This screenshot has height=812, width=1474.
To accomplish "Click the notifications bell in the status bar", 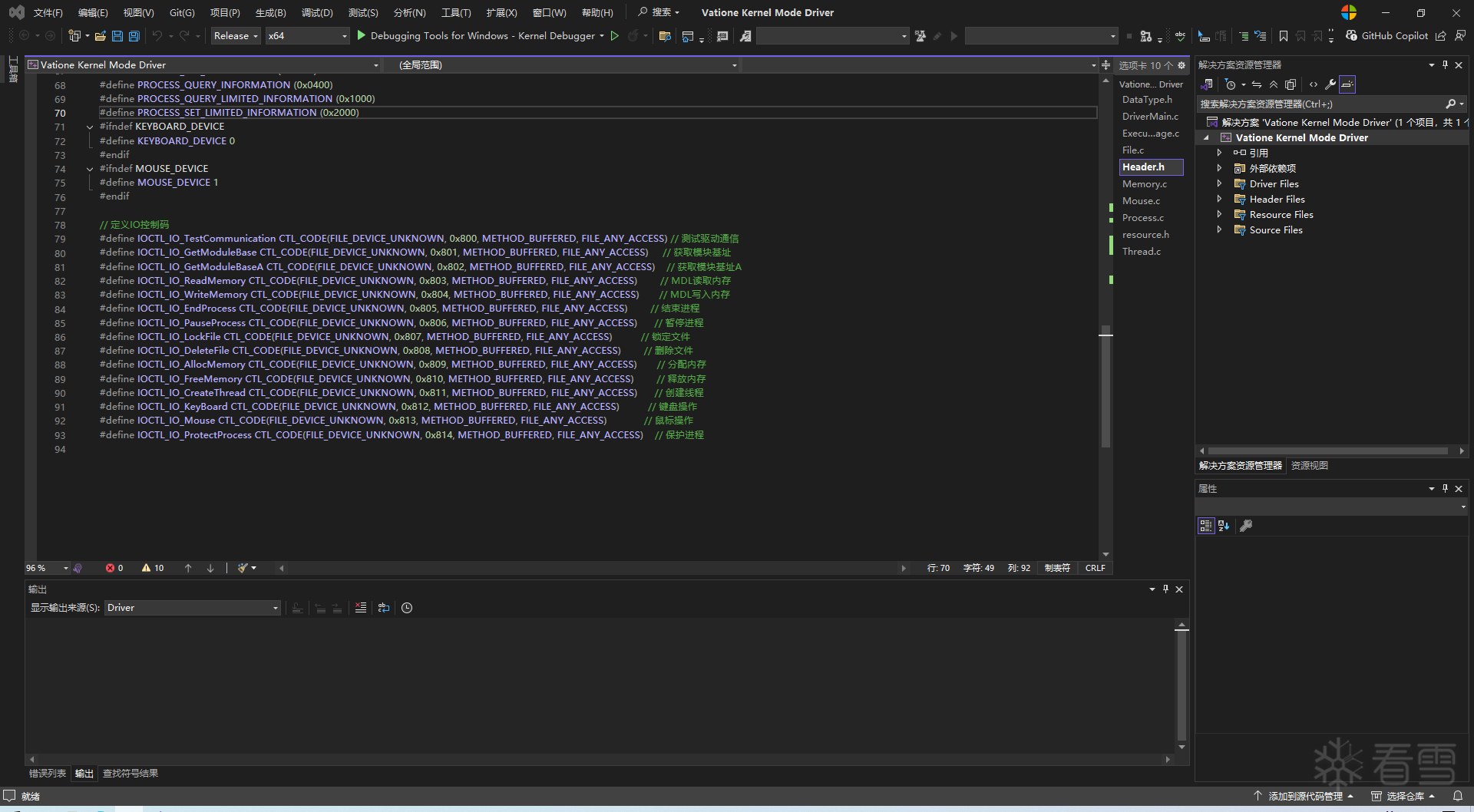I will point(1458,796).
